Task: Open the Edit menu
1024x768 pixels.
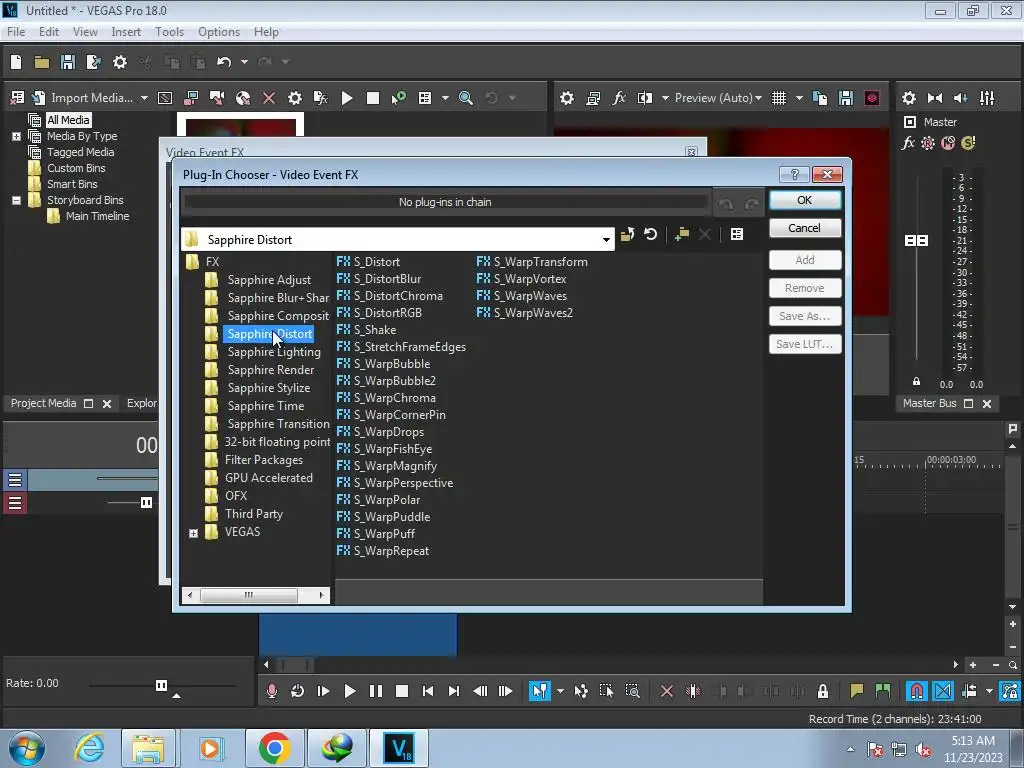Action: (48, 32)
